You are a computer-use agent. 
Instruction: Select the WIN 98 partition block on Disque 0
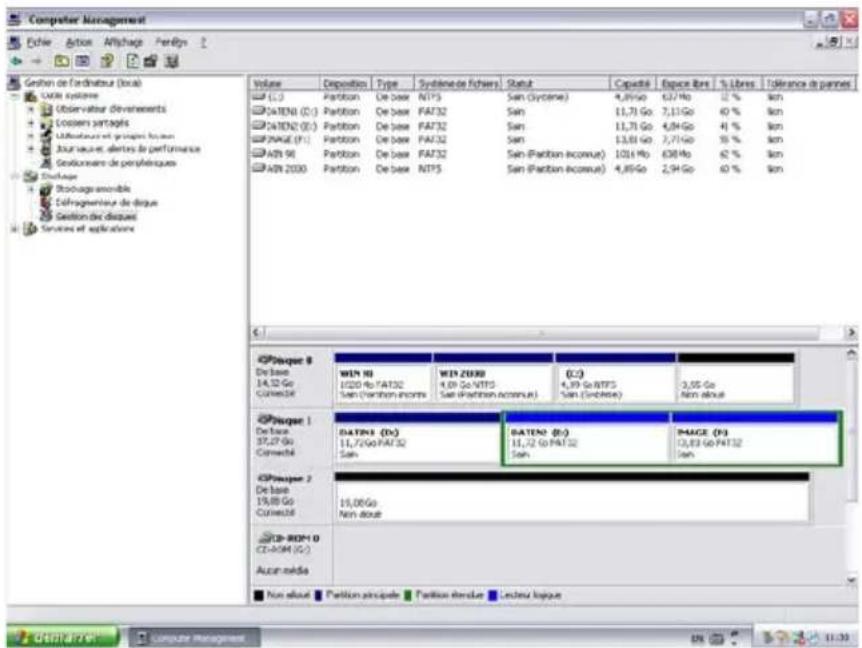tap(383, 378)
